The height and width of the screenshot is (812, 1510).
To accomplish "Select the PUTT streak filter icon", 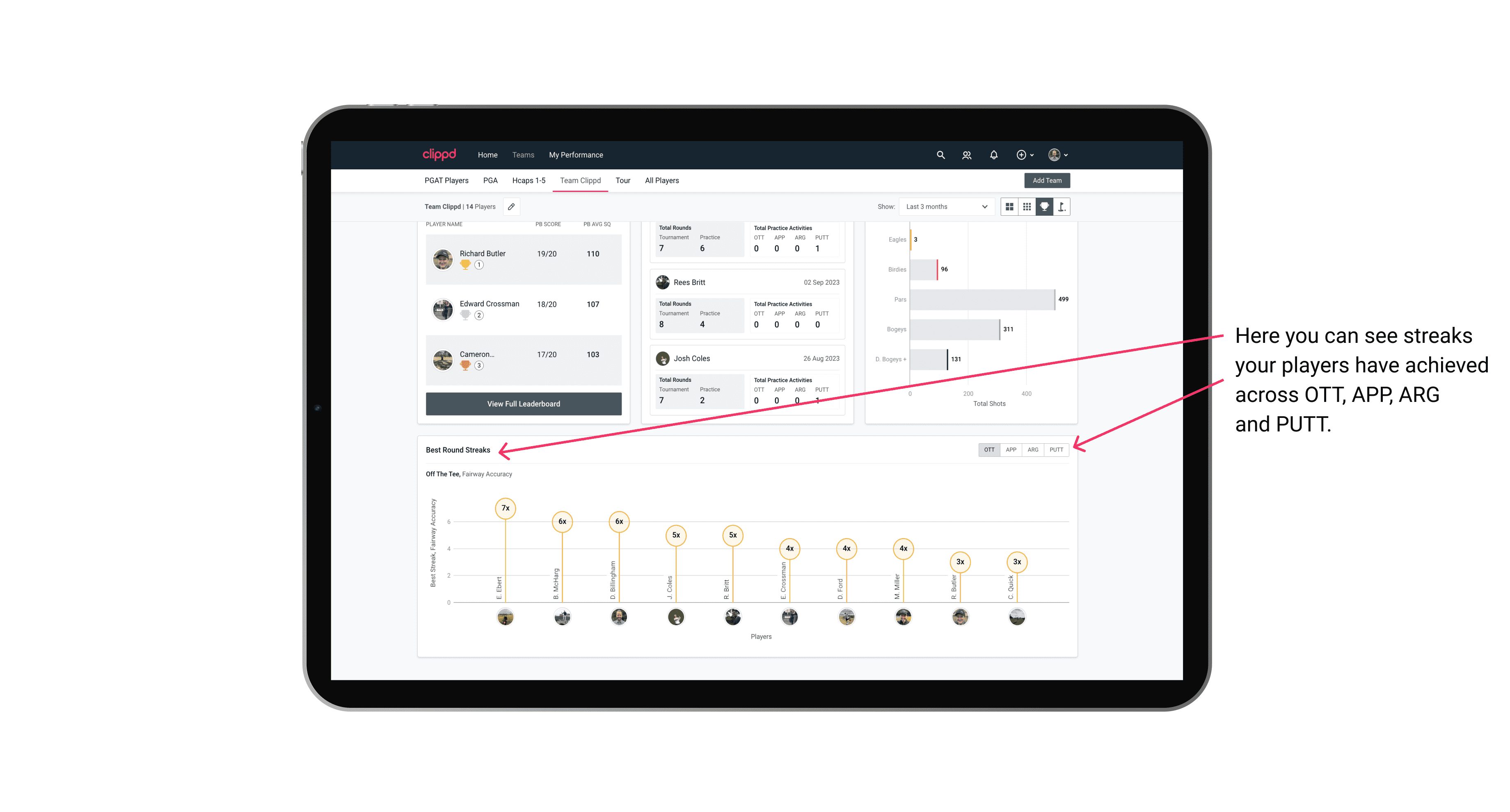I will click(x=1056, y=450).
